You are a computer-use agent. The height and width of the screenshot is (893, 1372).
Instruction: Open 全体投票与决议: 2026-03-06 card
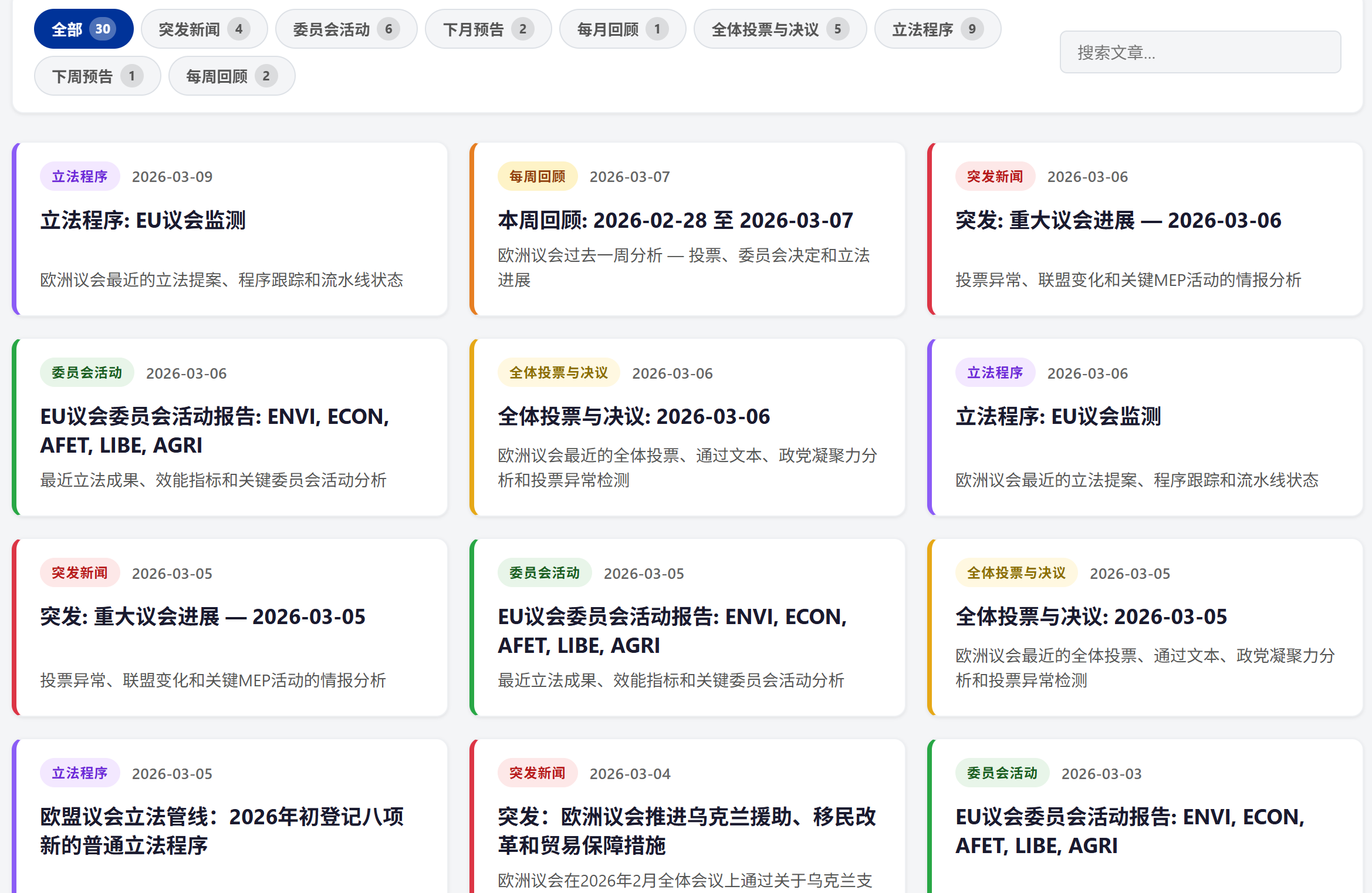(633, 416)
